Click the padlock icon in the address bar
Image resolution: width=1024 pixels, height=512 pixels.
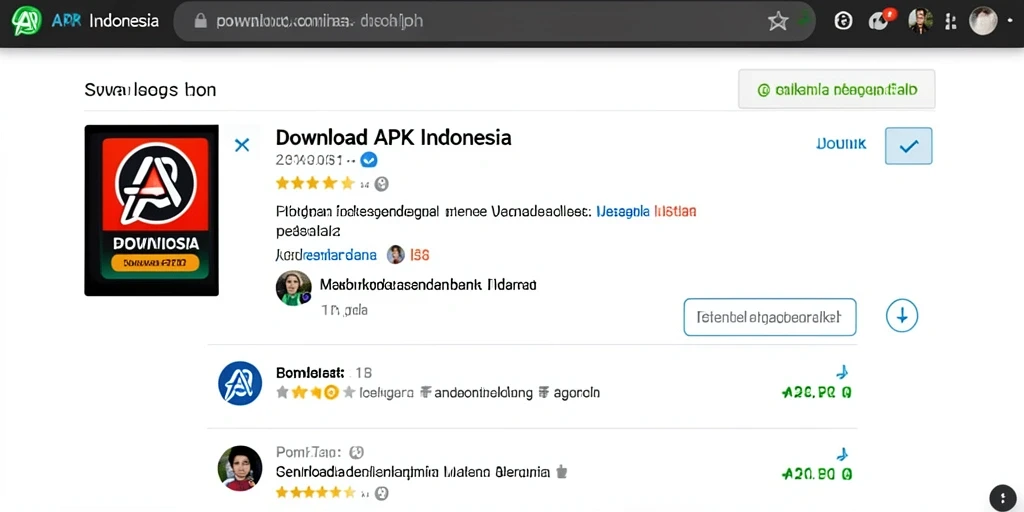pos(200,21)
